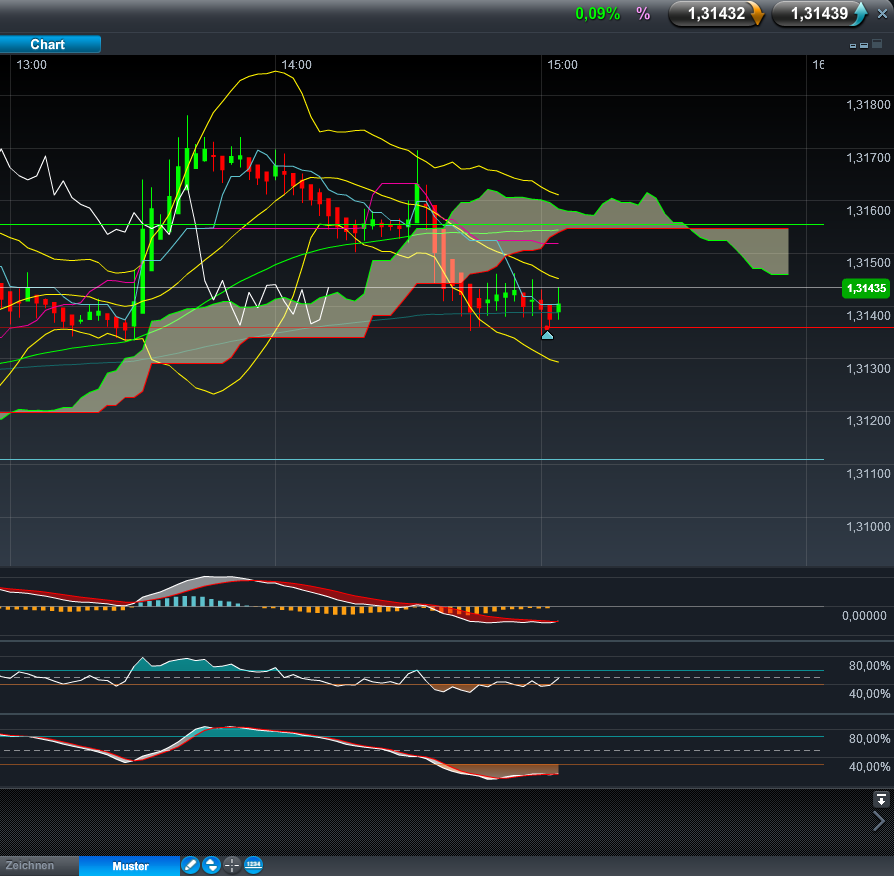Screen dimensions: 894x876
Task: Click the 13:00 time axis label
Action: 31,65
